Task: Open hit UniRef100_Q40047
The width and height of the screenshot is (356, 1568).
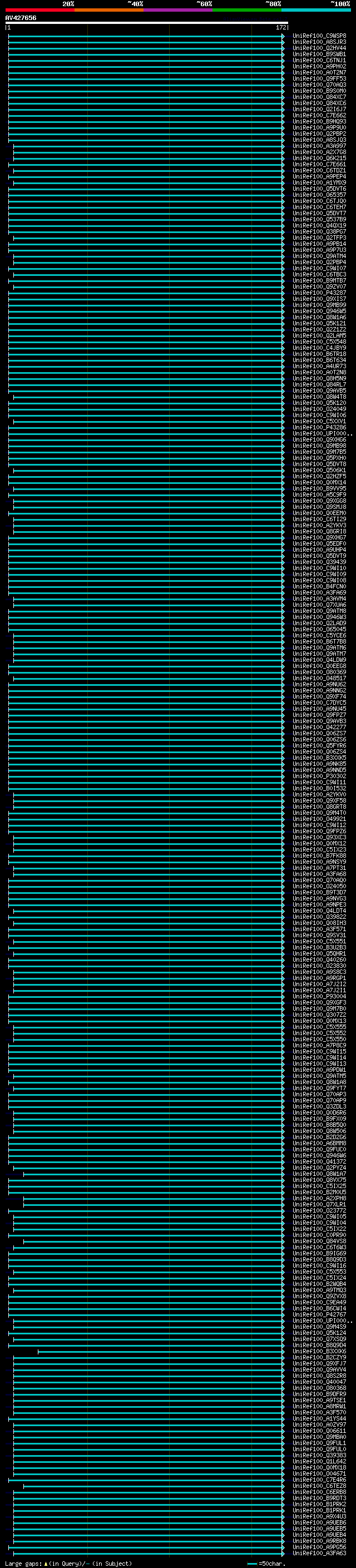Action: (319, 1382)
